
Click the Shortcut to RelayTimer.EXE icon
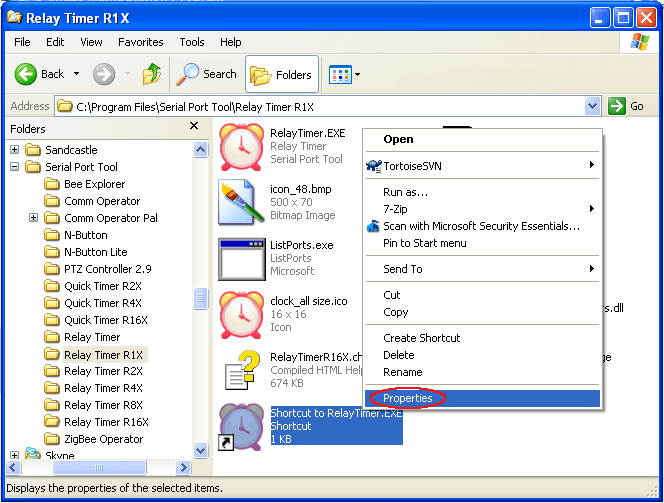[241, 426]
